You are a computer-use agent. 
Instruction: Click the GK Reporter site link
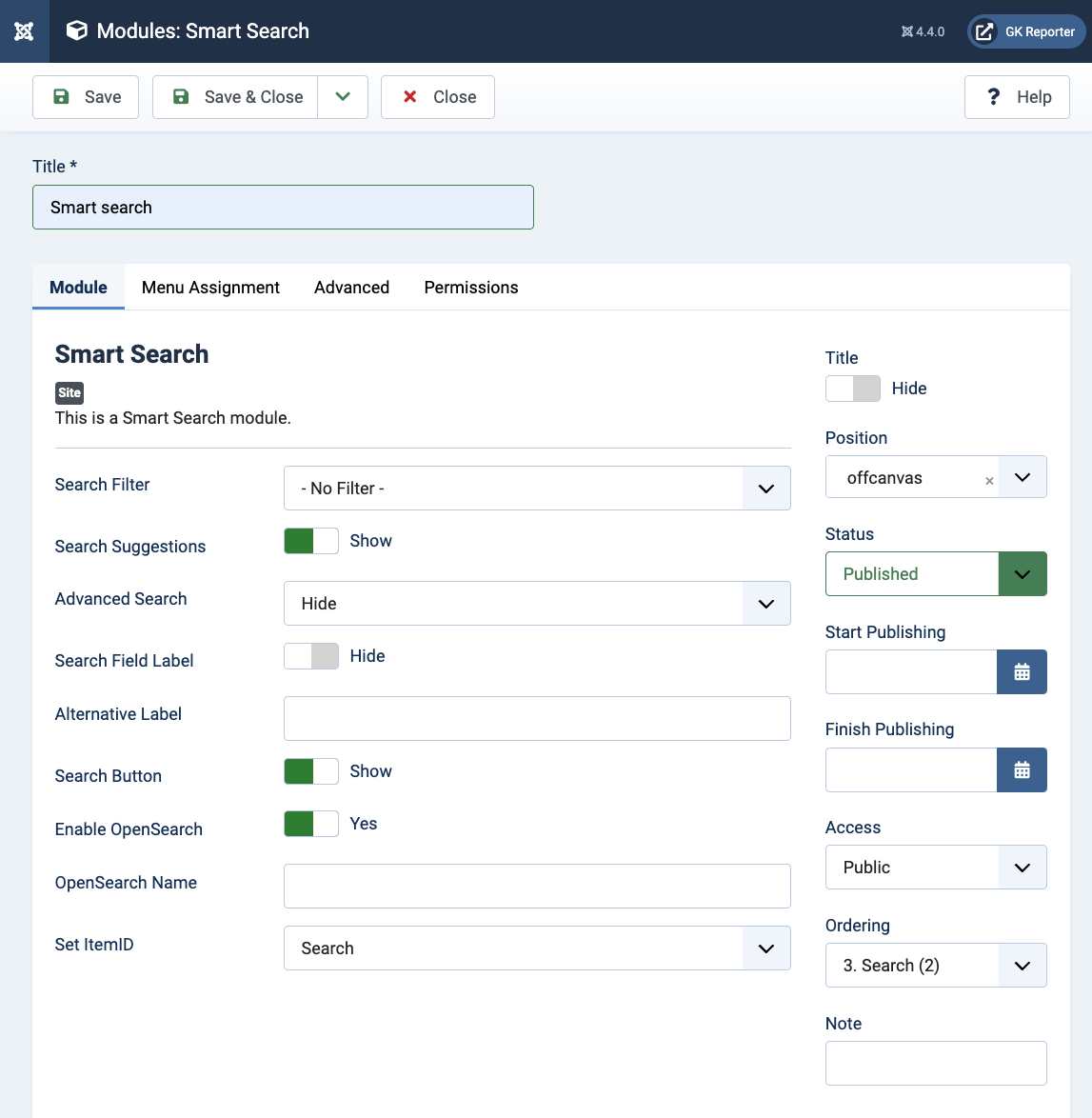coord(1026,31)
